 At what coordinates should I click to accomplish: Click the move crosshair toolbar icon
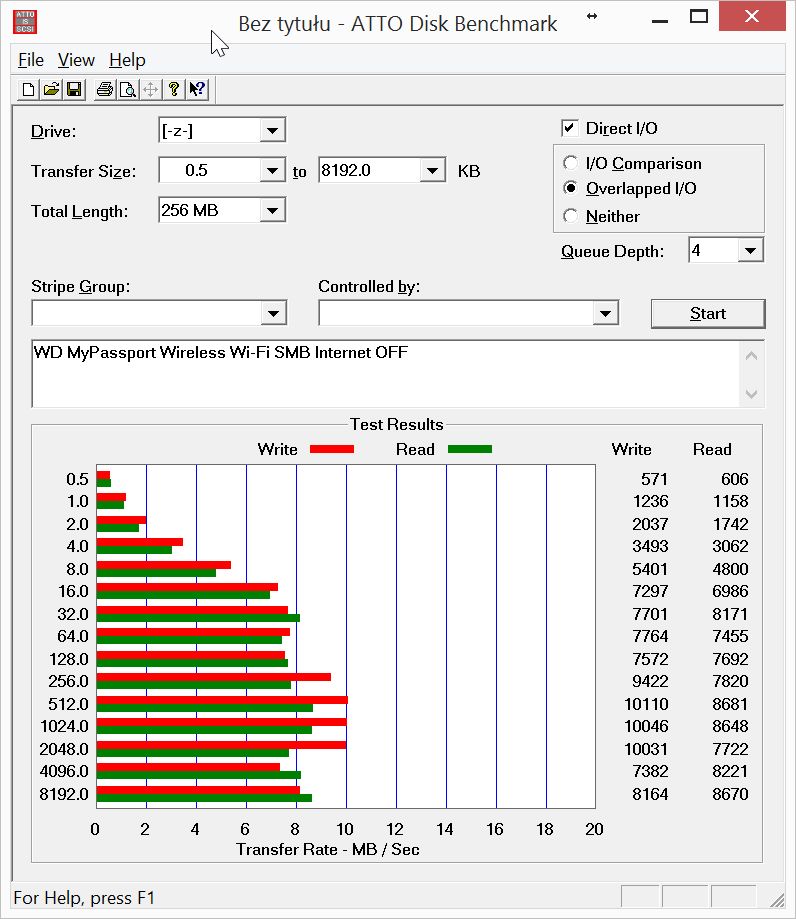pyautogui.click(x=151, y=89)
